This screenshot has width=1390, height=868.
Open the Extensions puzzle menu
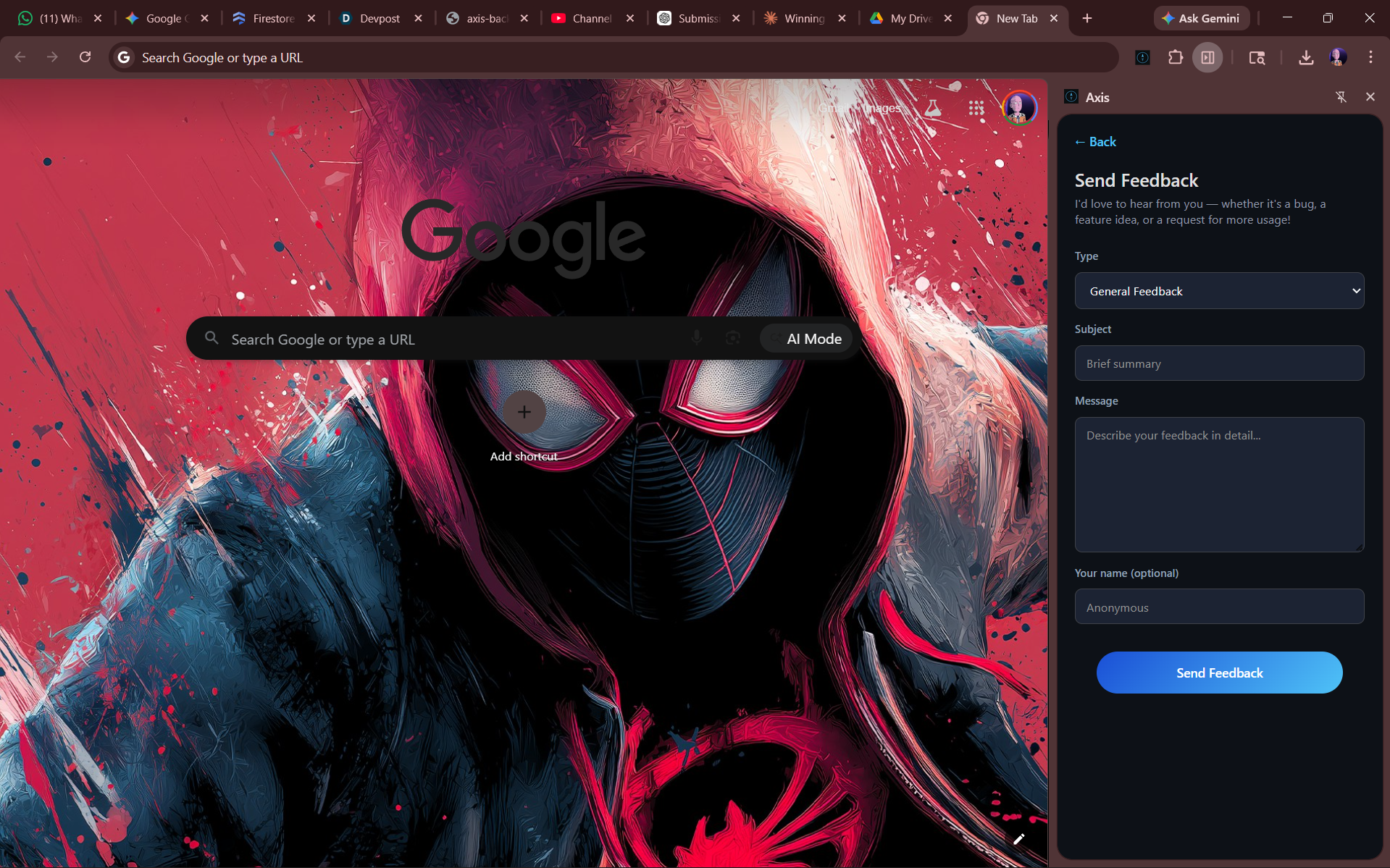[1176, 57]
